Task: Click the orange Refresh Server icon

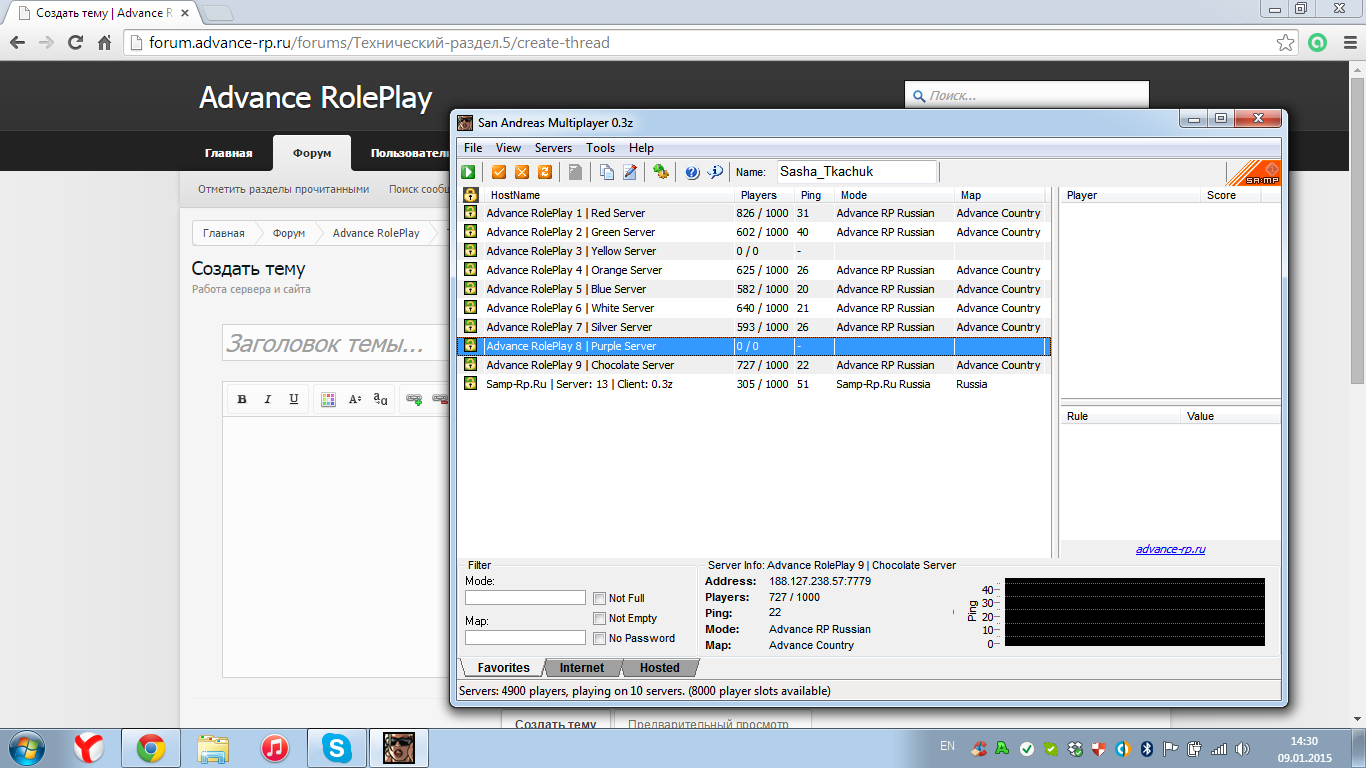Action: tap(545, 172)
